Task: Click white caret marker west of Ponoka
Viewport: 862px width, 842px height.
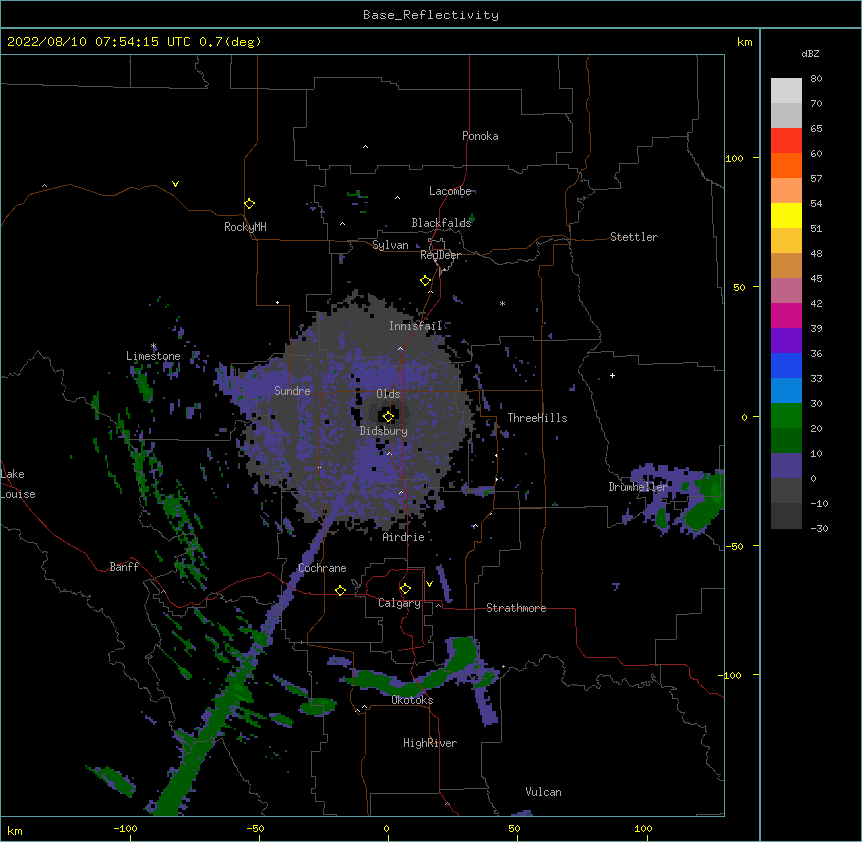Action: click(366, 147)
